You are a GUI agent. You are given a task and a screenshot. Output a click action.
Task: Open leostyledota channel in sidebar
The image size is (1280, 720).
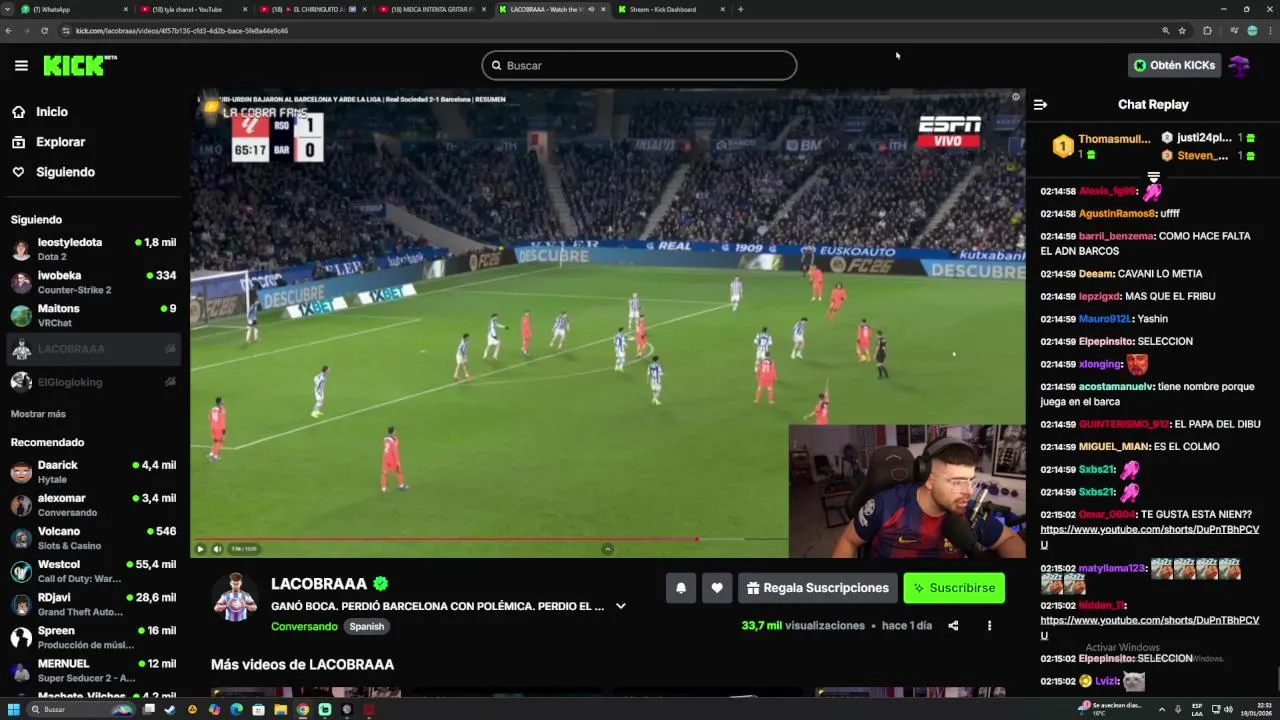94,249
